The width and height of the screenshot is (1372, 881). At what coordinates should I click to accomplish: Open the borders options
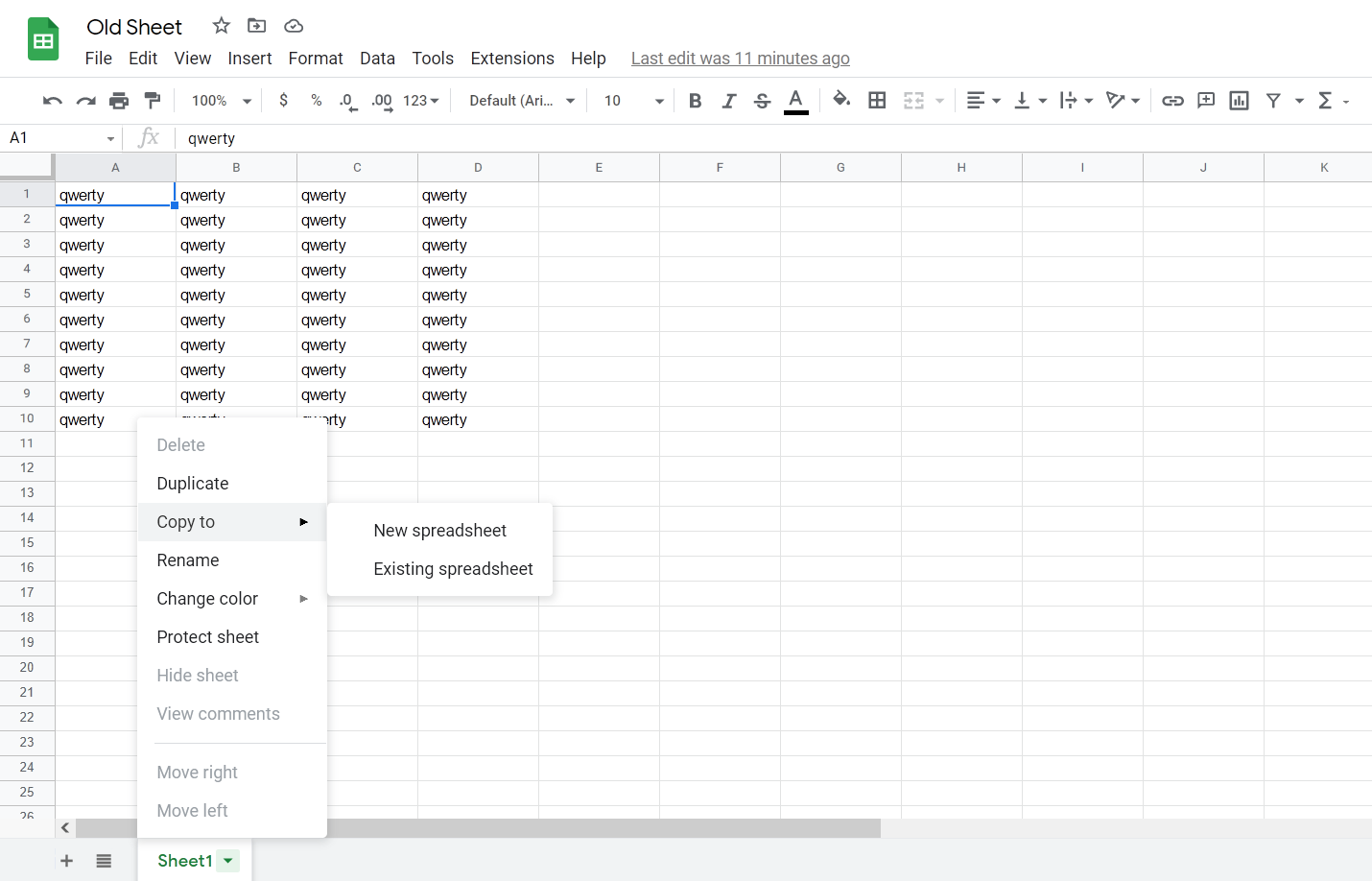[877, 100]
